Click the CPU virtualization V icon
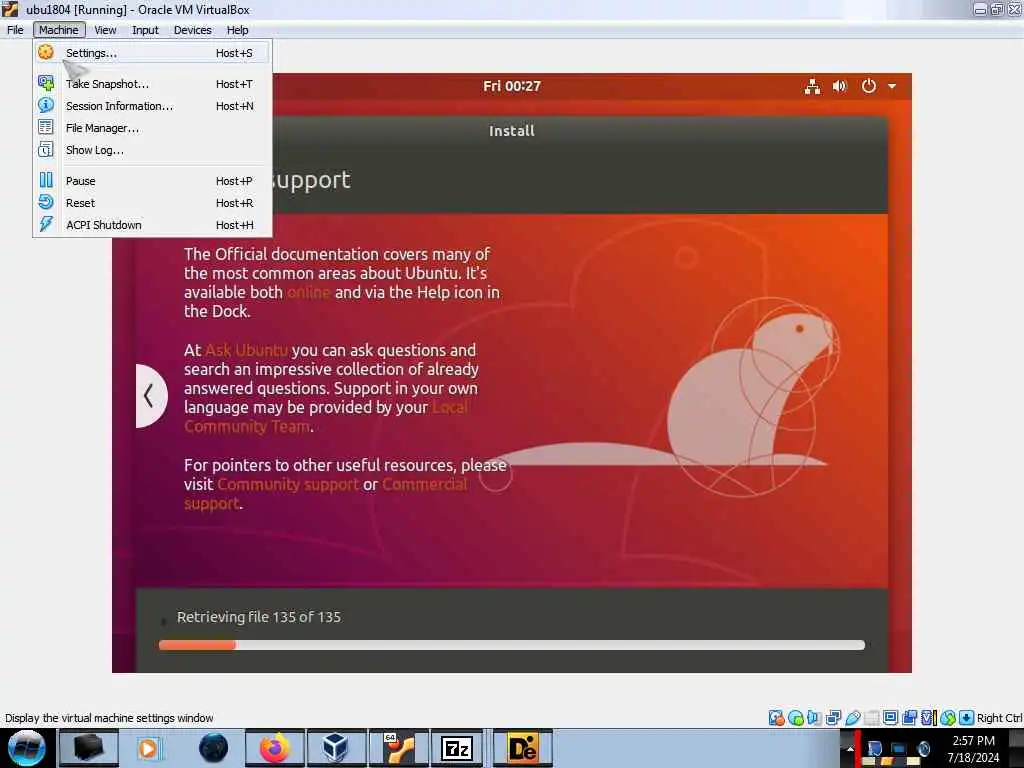Screen dimensions: 1024x768 [928, 718]
